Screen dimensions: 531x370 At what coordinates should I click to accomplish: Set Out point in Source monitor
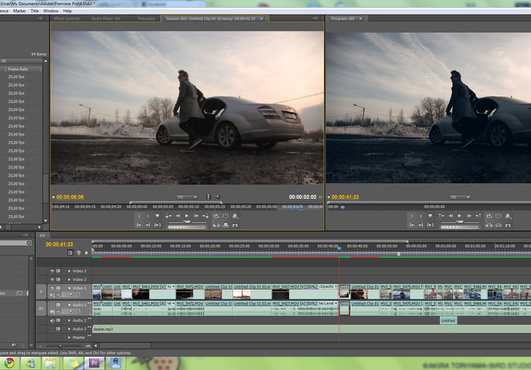[148, 216]
